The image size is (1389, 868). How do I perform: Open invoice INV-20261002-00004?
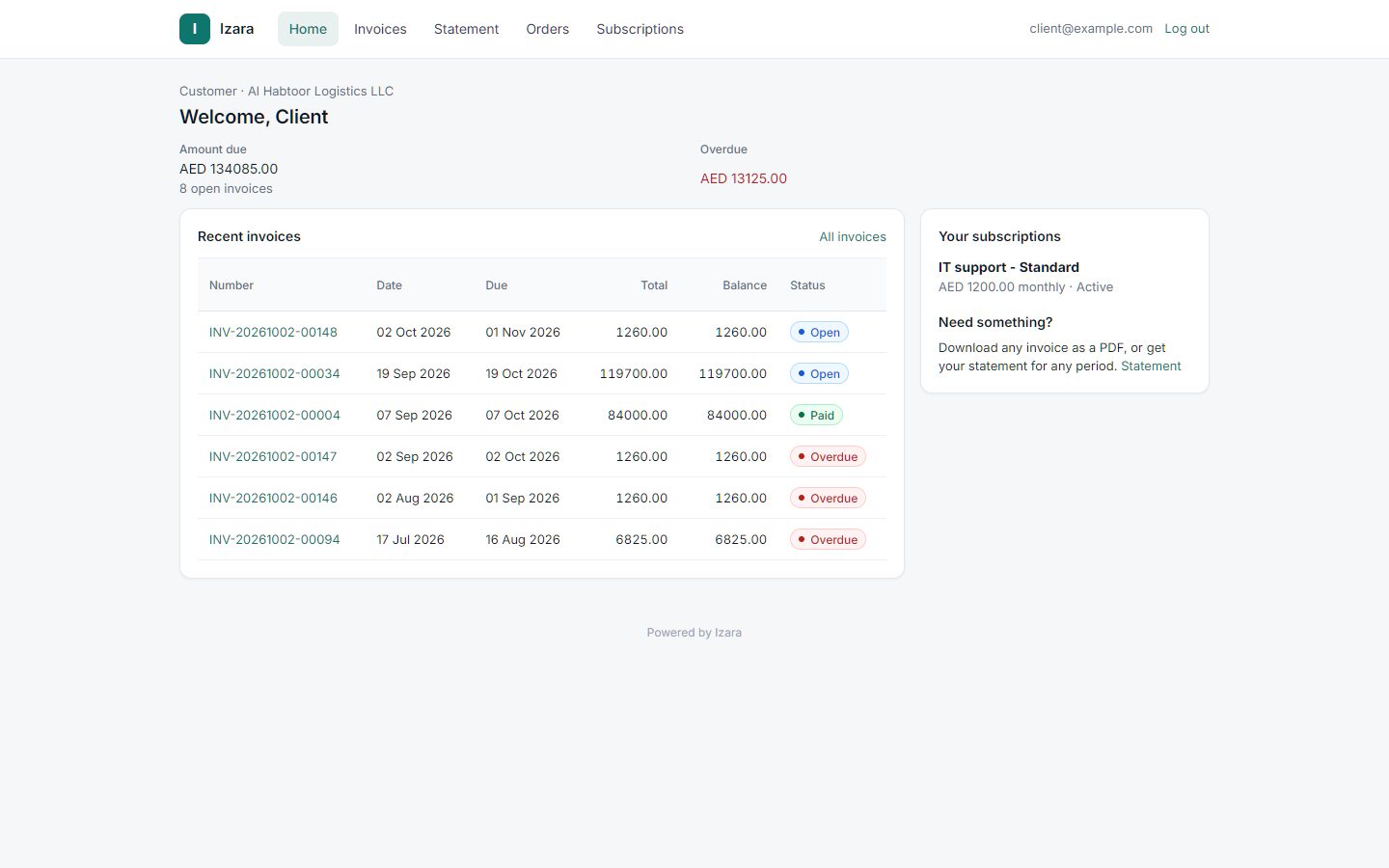274,415
